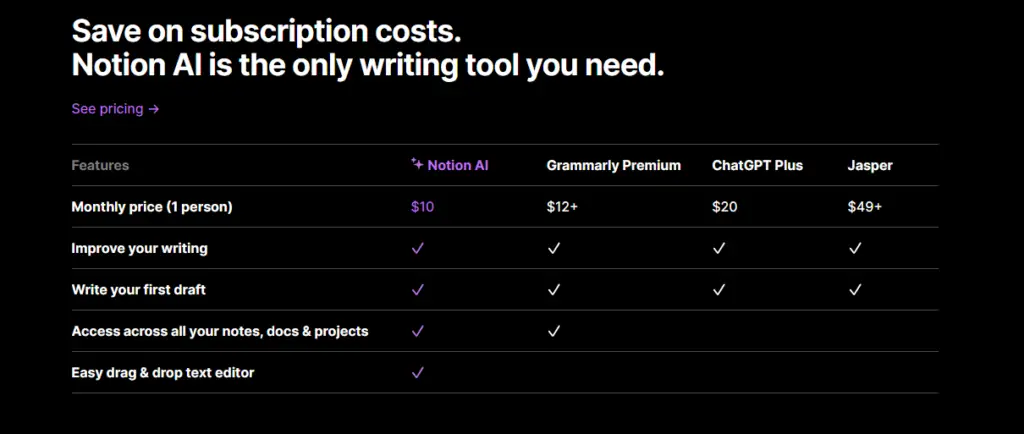The width and height of the screenshot is (1024, 434).
Task: Click the Notion AI sparkle icon
Action: 417,164
